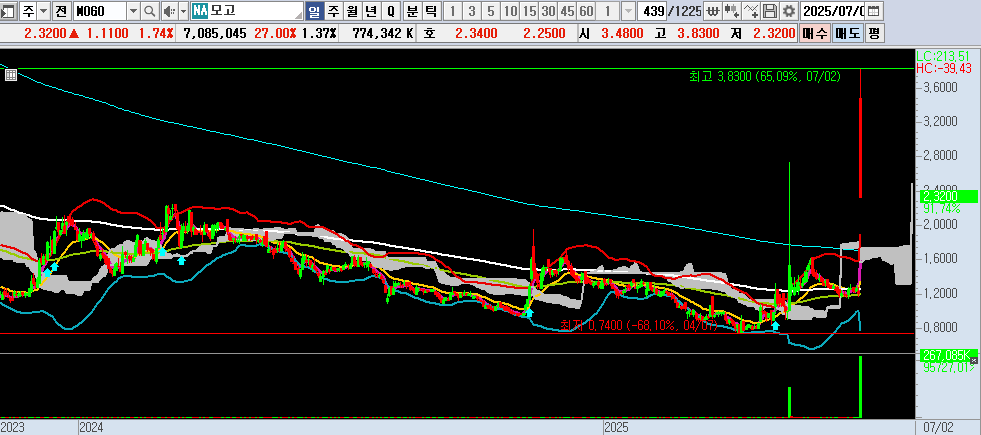Click the green 2.3200 current price tag
The width and height of the screenshot is (981, 435).
pos(947,197)
